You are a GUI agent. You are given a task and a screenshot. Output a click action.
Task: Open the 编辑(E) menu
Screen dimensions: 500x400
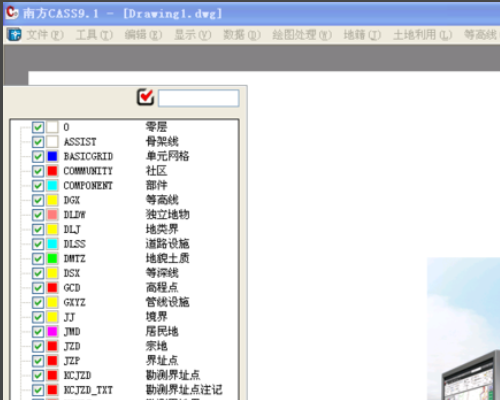tap(143, 35)
